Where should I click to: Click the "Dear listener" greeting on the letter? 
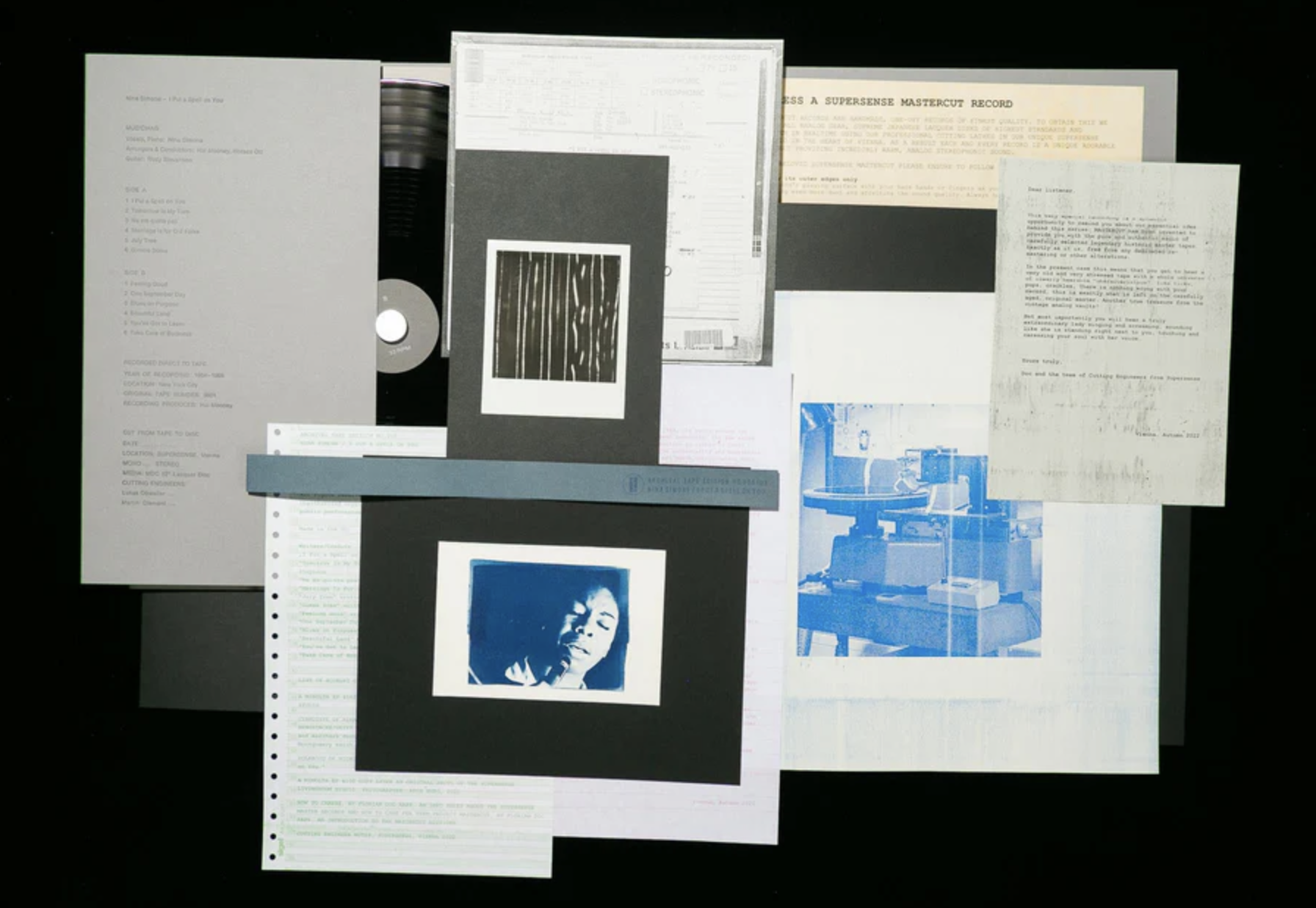tap(1050, 190)
